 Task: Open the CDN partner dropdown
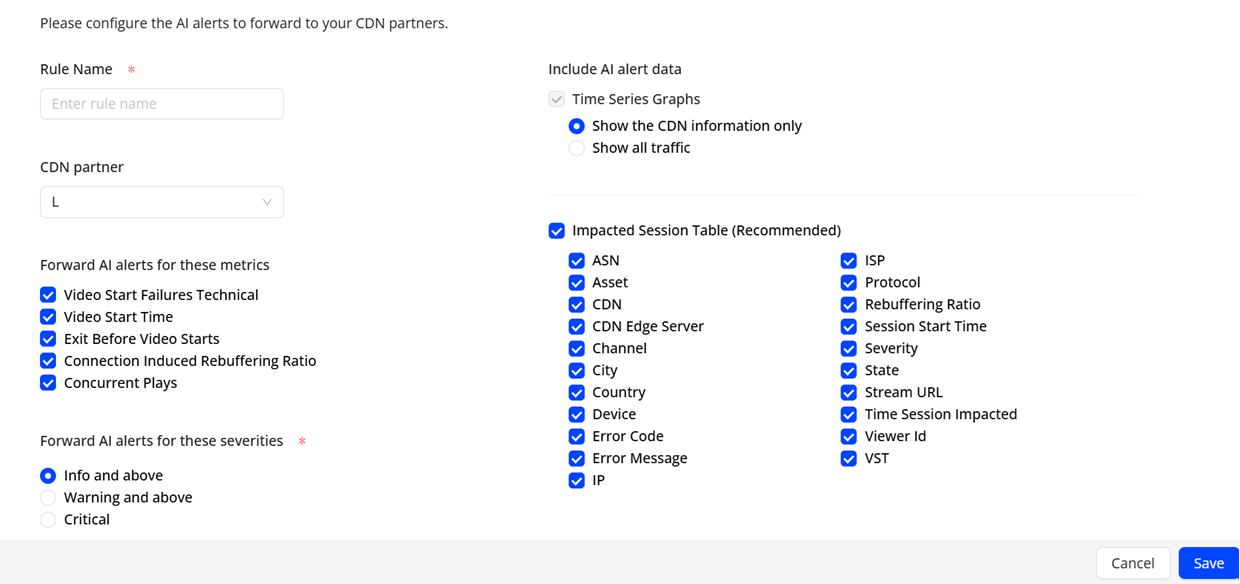[161, 202]
